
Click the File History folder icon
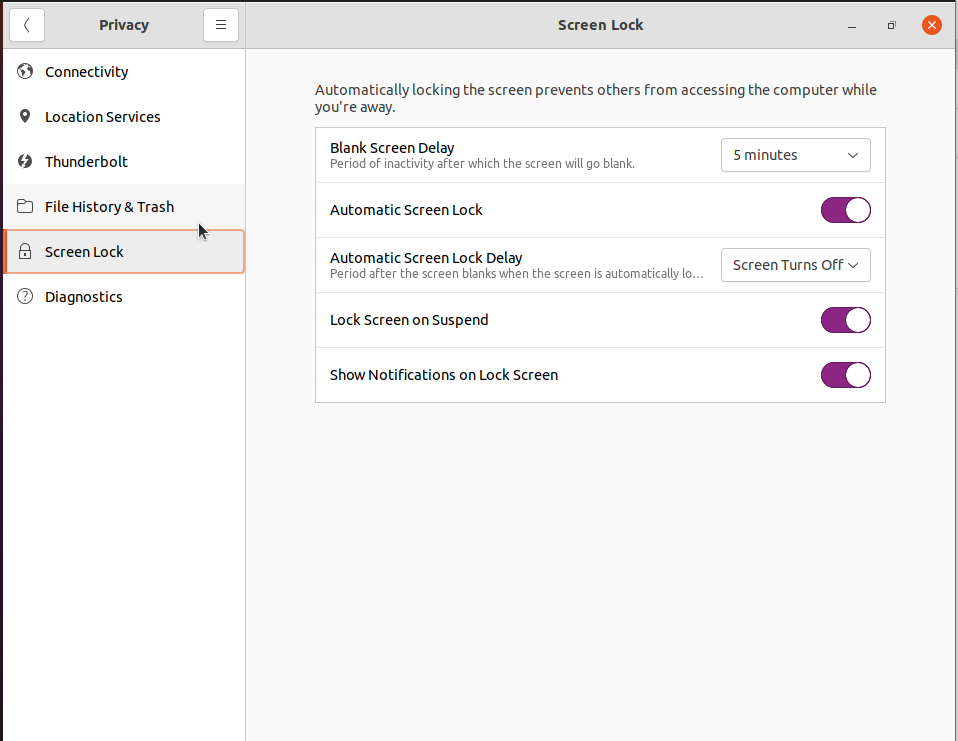pyautogui.click(x=25, y=207)
